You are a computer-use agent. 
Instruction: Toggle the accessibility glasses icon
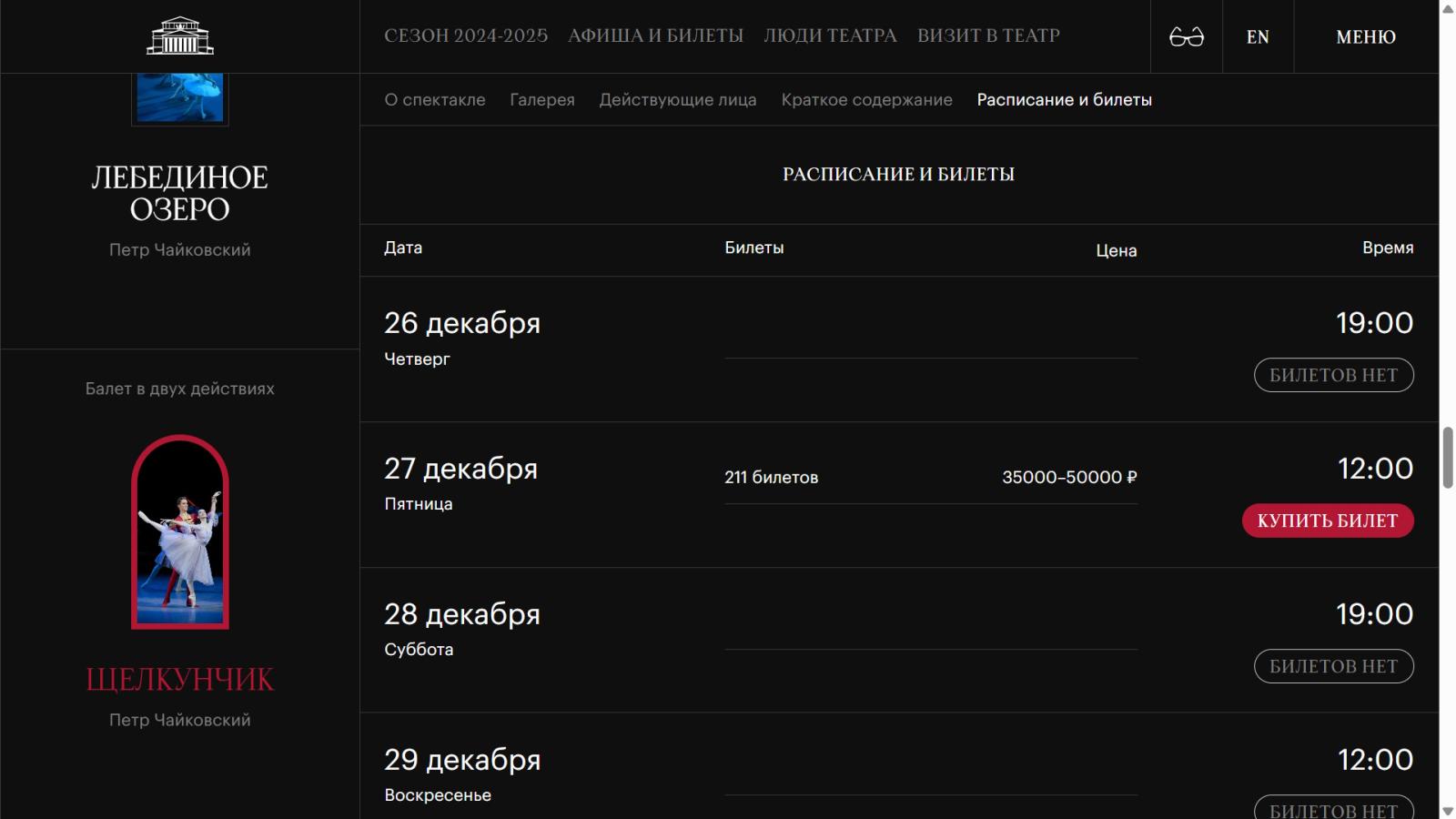coord(1186,36)
